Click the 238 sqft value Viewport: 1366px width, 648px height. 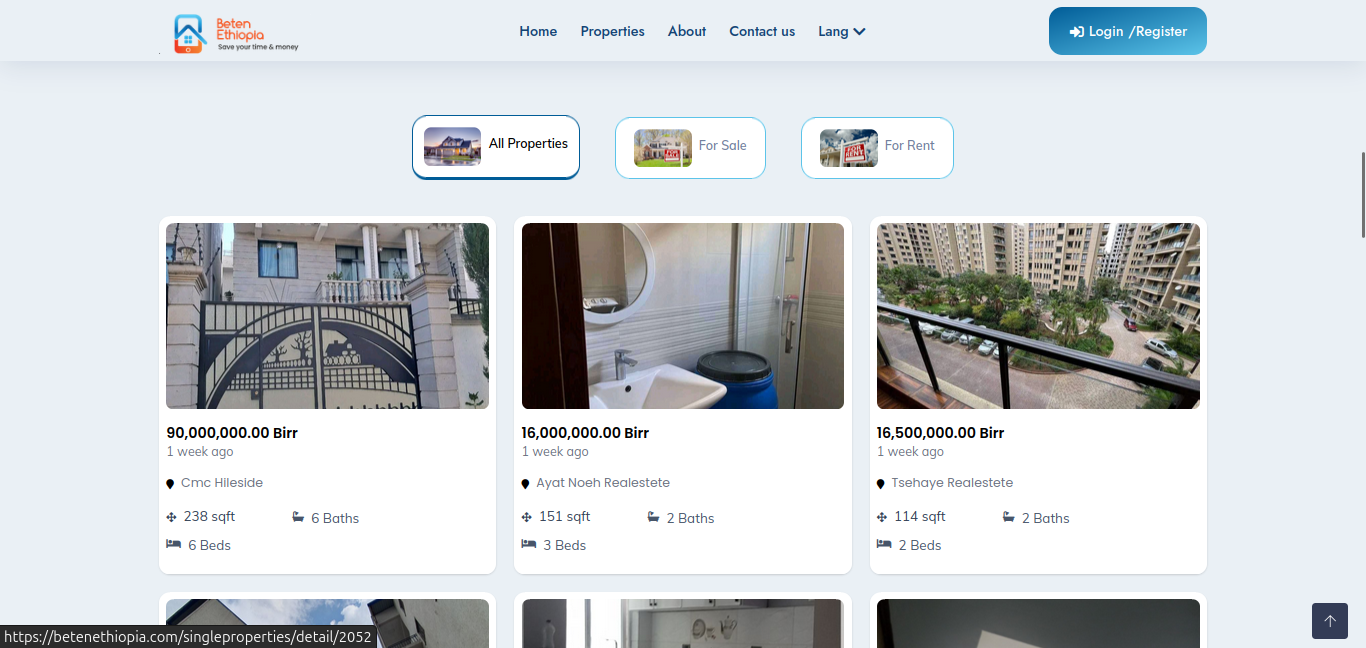[x=209, y=517]
